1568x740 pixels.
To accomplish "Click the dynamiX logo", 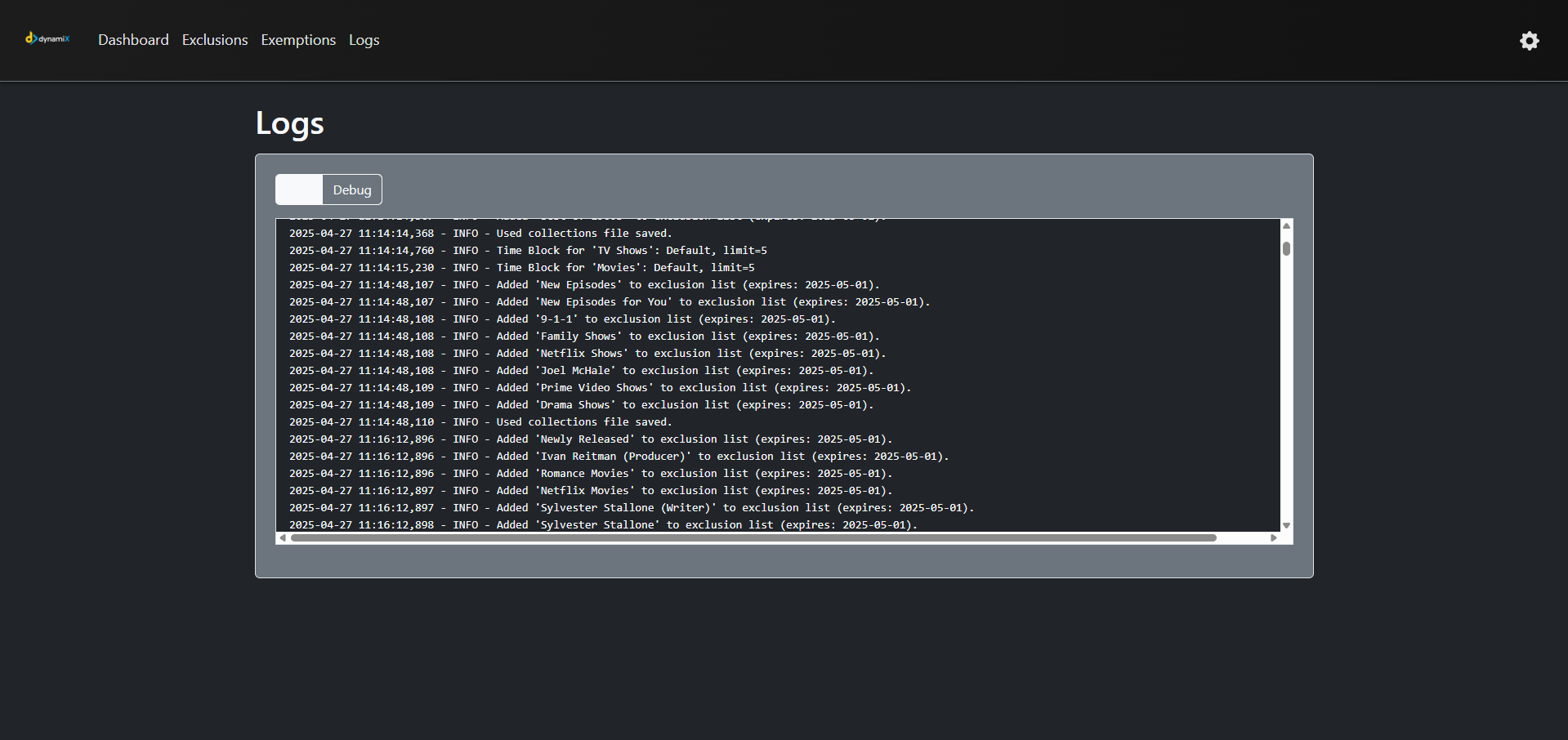I will pos(47,38).
